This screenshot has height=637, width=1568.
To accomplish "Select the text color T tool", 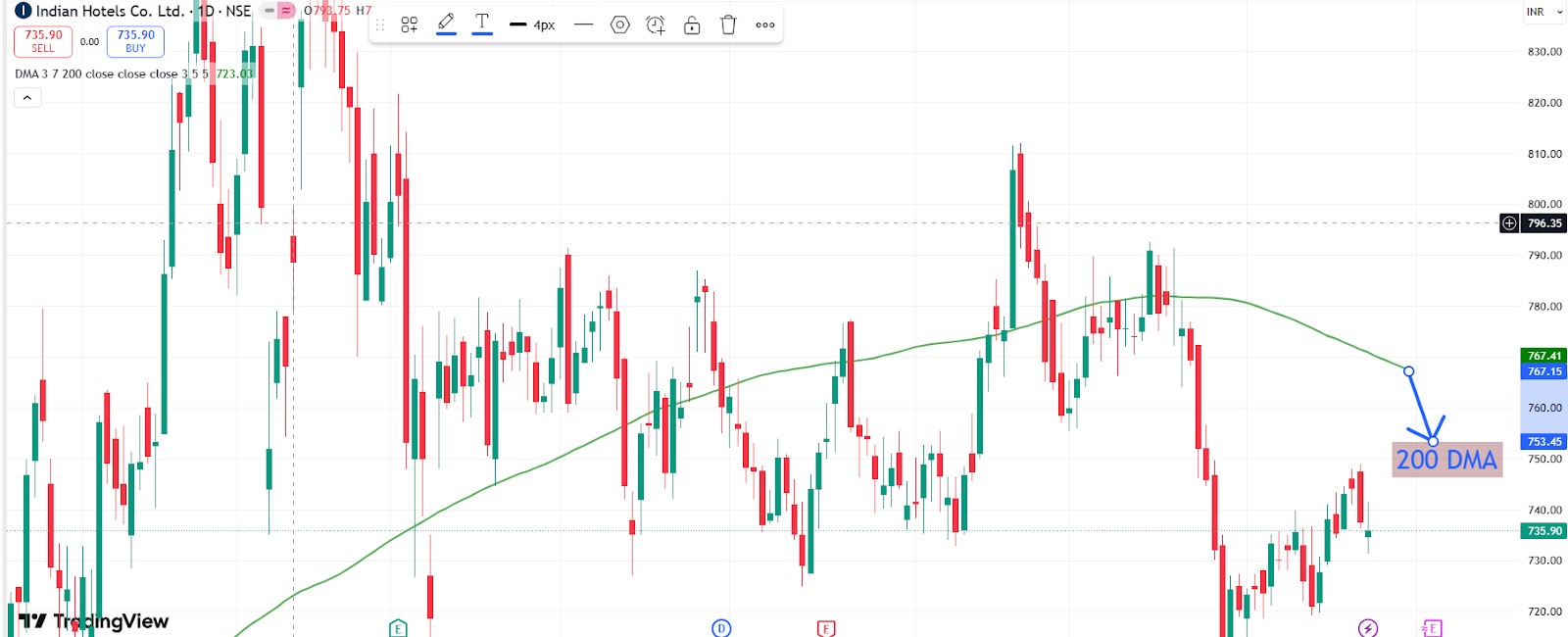I will (x=482, y=24).
